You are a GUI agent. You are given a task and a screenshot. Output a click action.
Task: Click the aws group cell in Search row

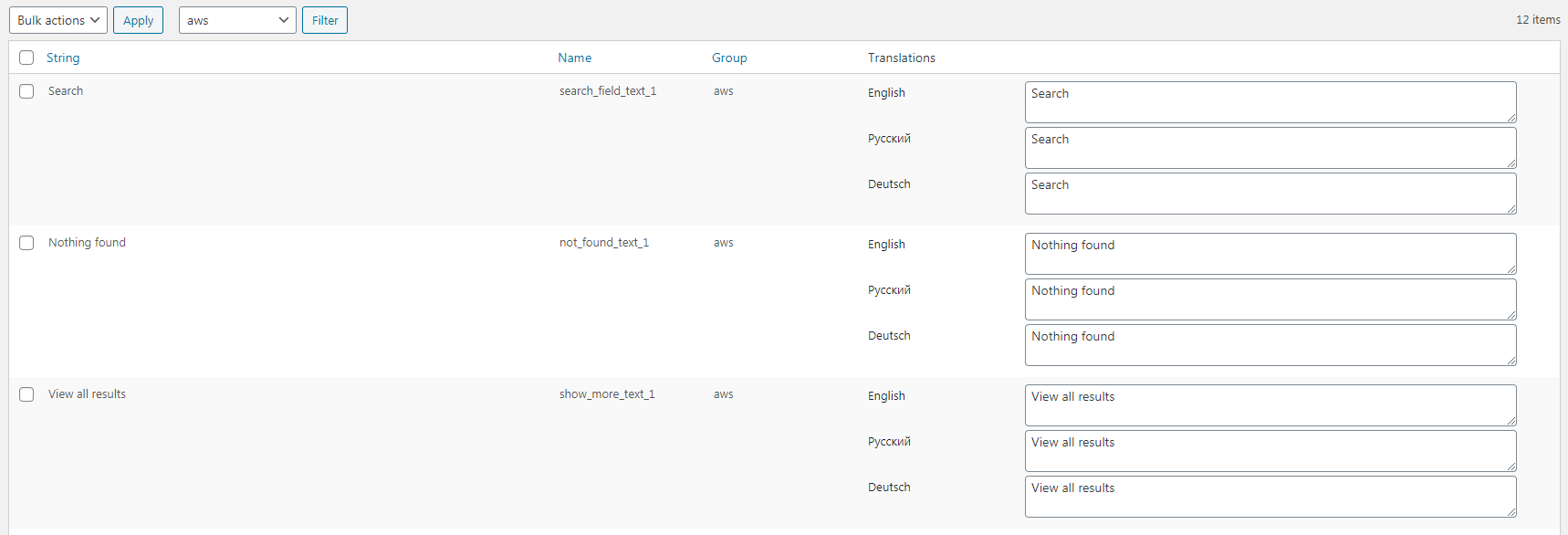[x=724, y=91]
